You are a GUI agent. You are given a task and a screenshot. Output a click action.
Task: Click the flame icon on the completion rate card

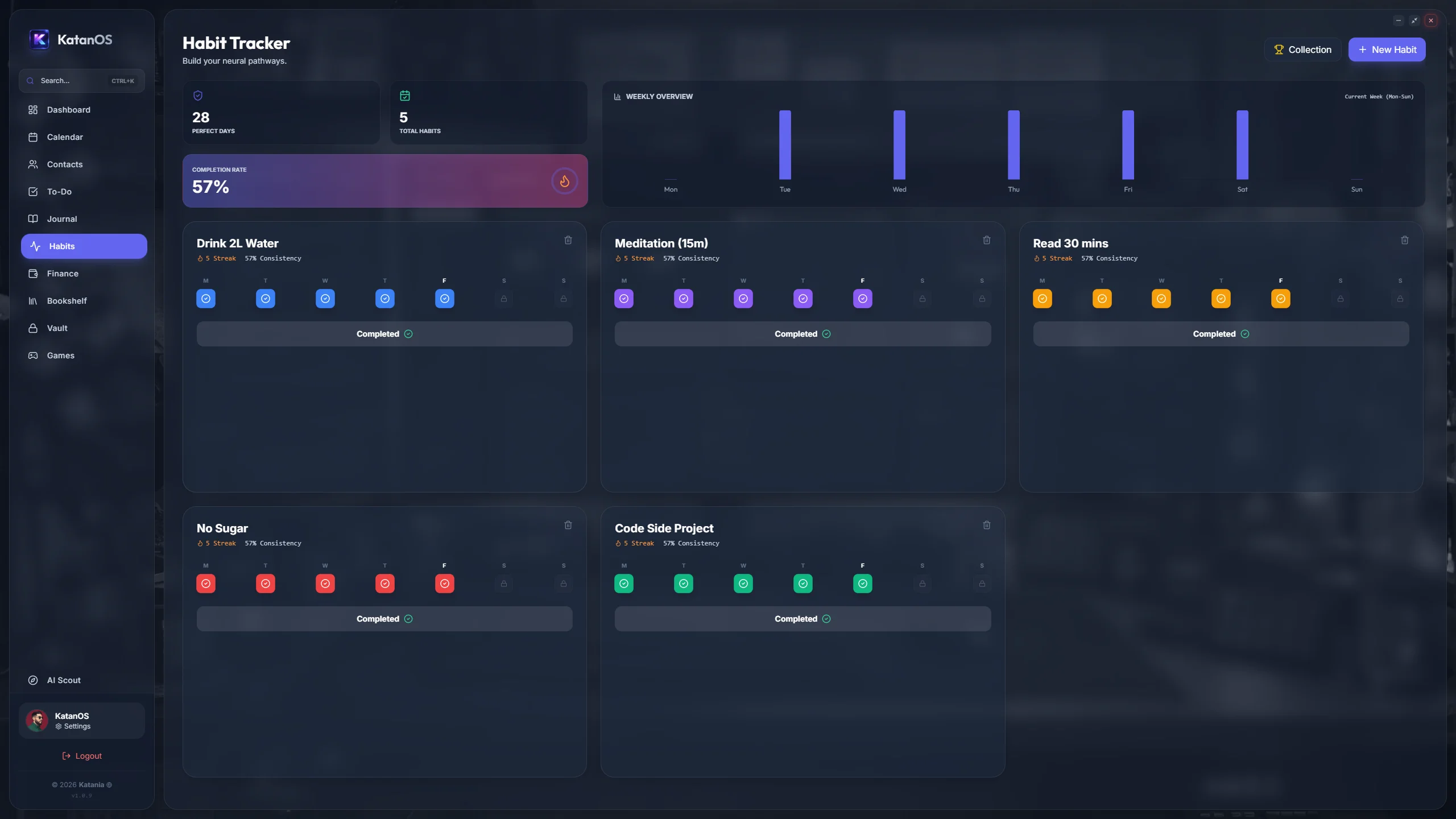pyautogui.click(x=564, y=181)
